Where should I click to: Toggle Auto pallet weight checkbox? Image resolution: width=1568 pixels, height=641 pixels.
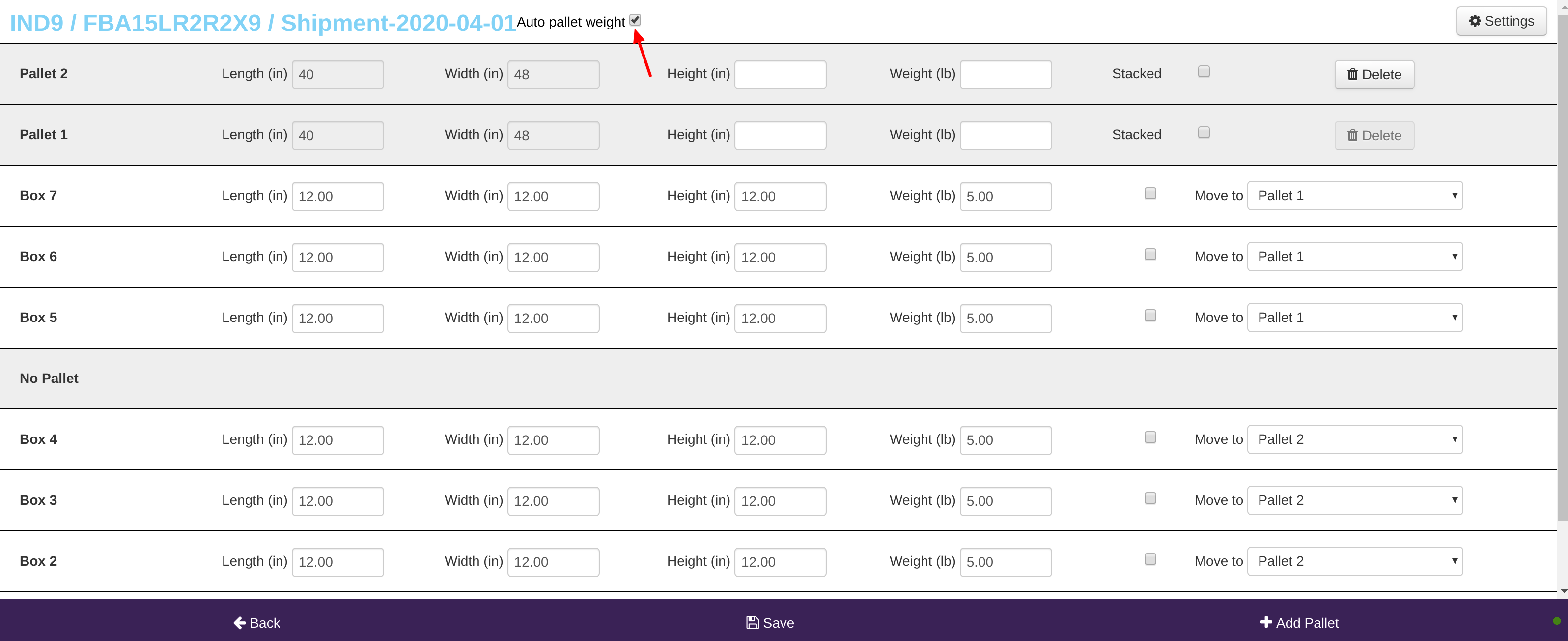(x=635, y=20)
